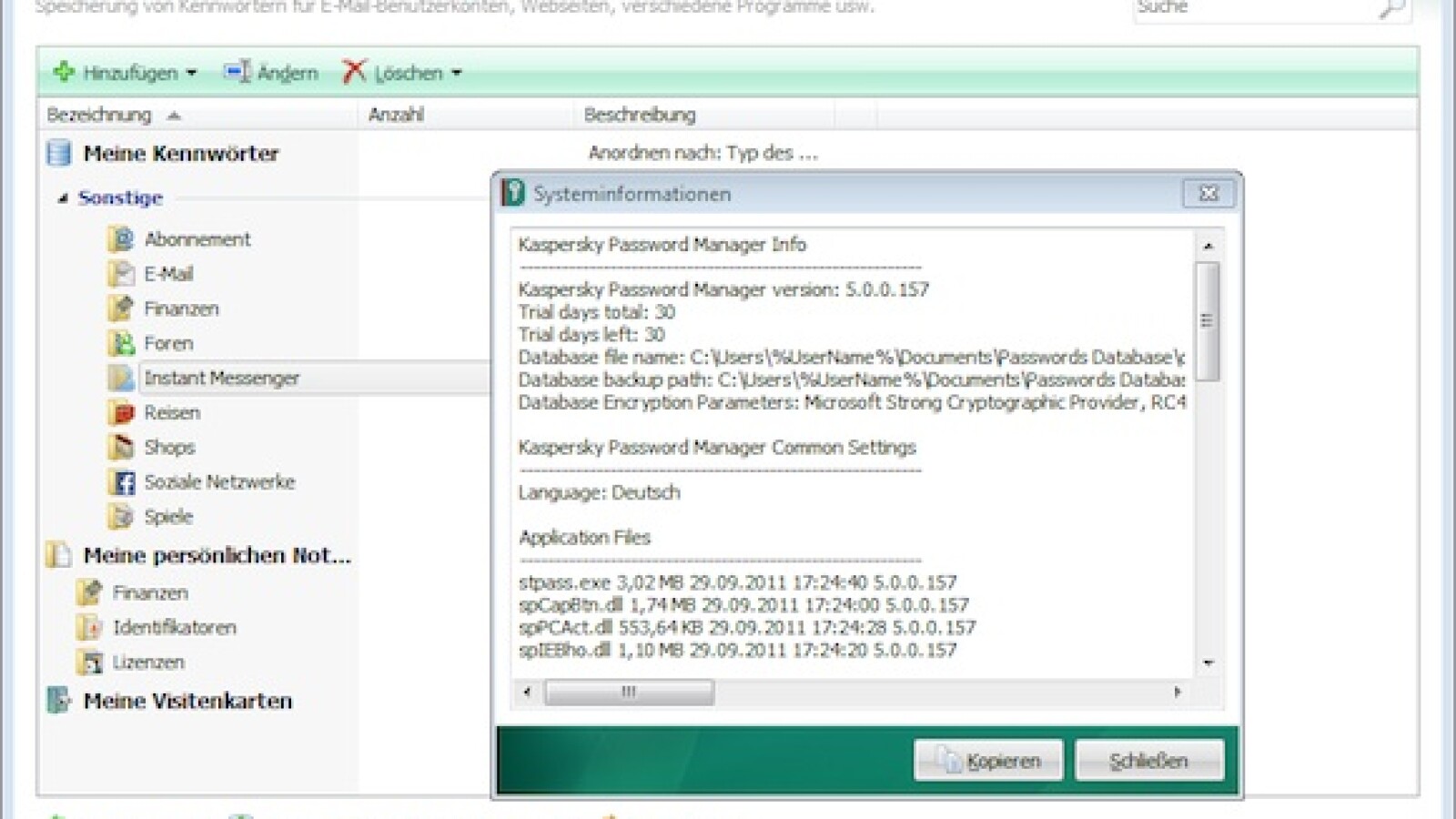Click the Instant Messenger icon
Viewport: 1456px width, 819px height.
click(x=120, y=378)
